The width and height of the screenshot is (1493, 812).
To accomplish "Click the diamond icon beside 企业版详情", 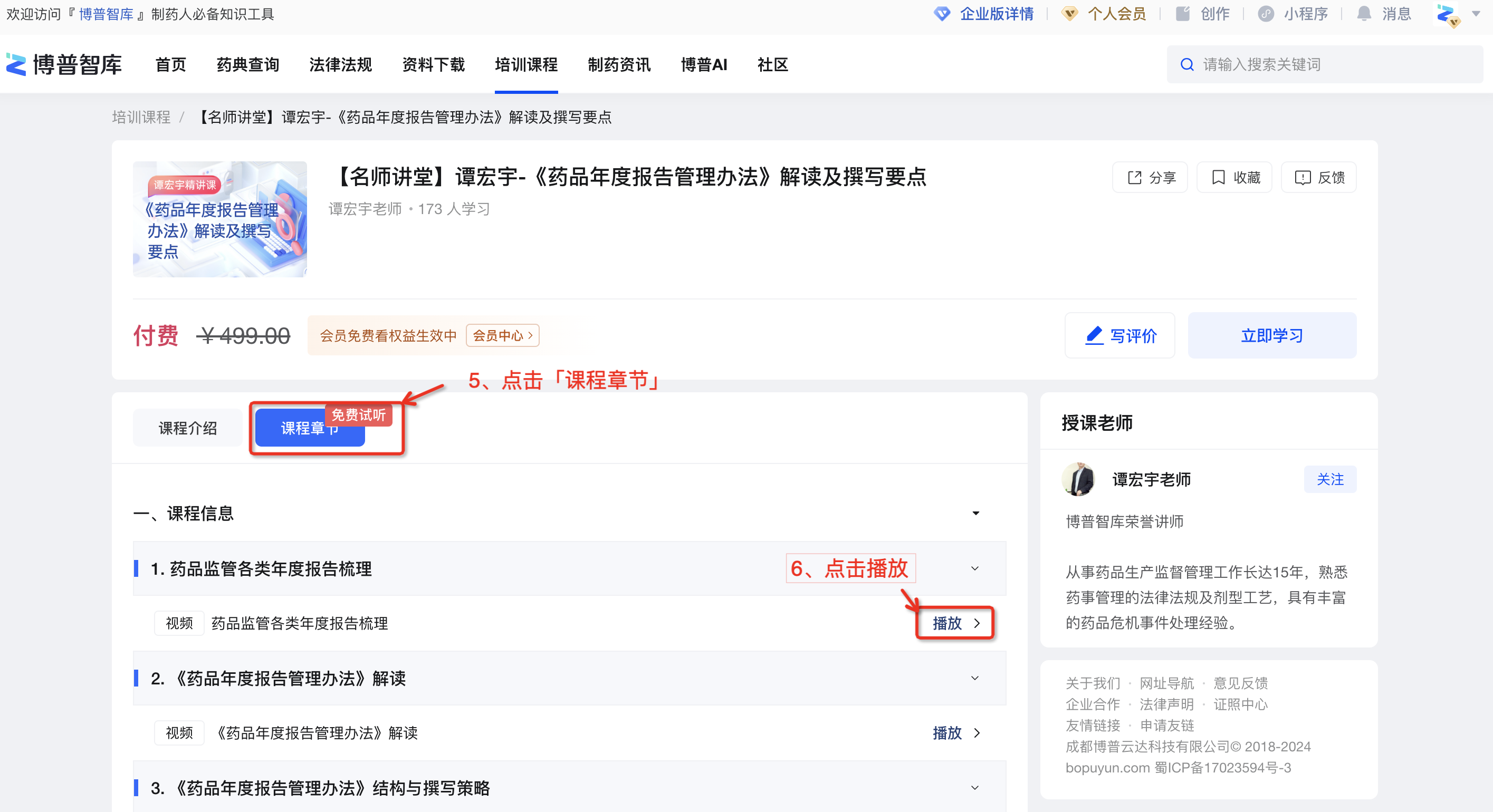I will [942, 14].
